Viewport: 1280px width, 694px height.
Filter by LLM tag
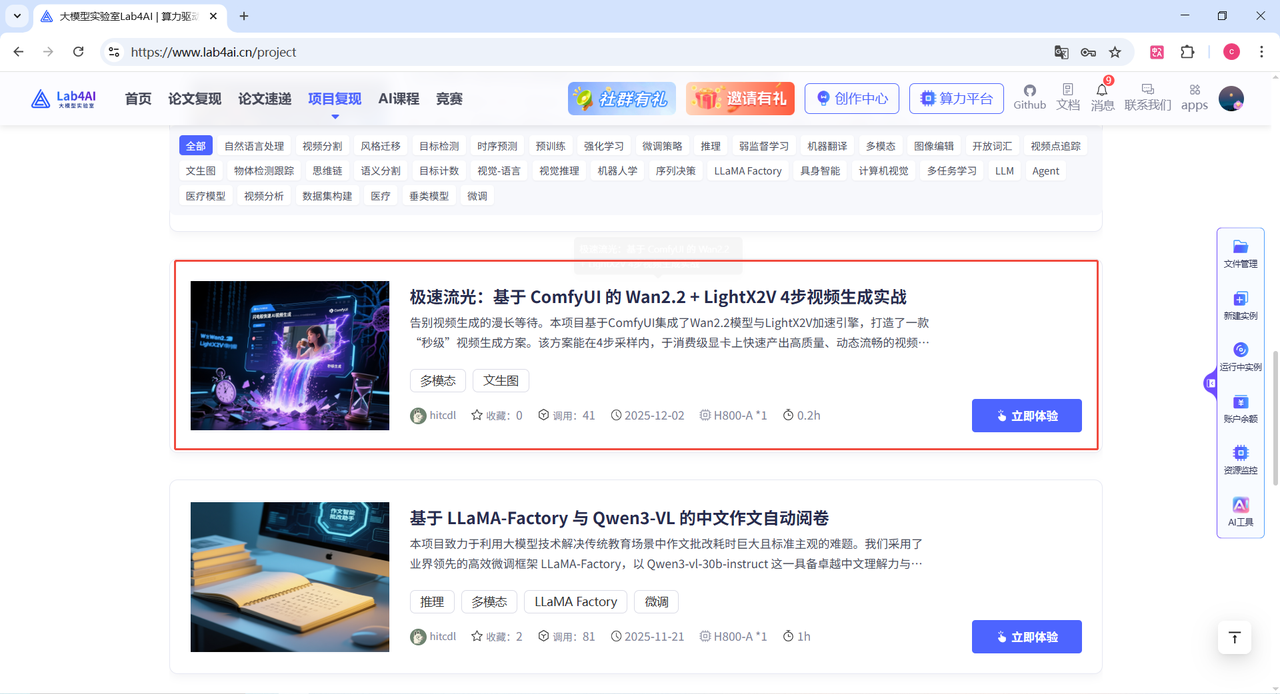click(1005, 171)
